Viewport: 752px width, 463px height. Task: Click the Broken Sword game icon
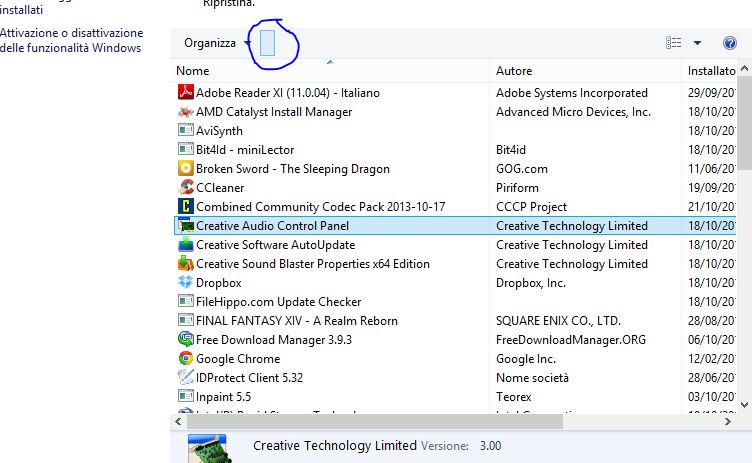(x=186, y=168)
